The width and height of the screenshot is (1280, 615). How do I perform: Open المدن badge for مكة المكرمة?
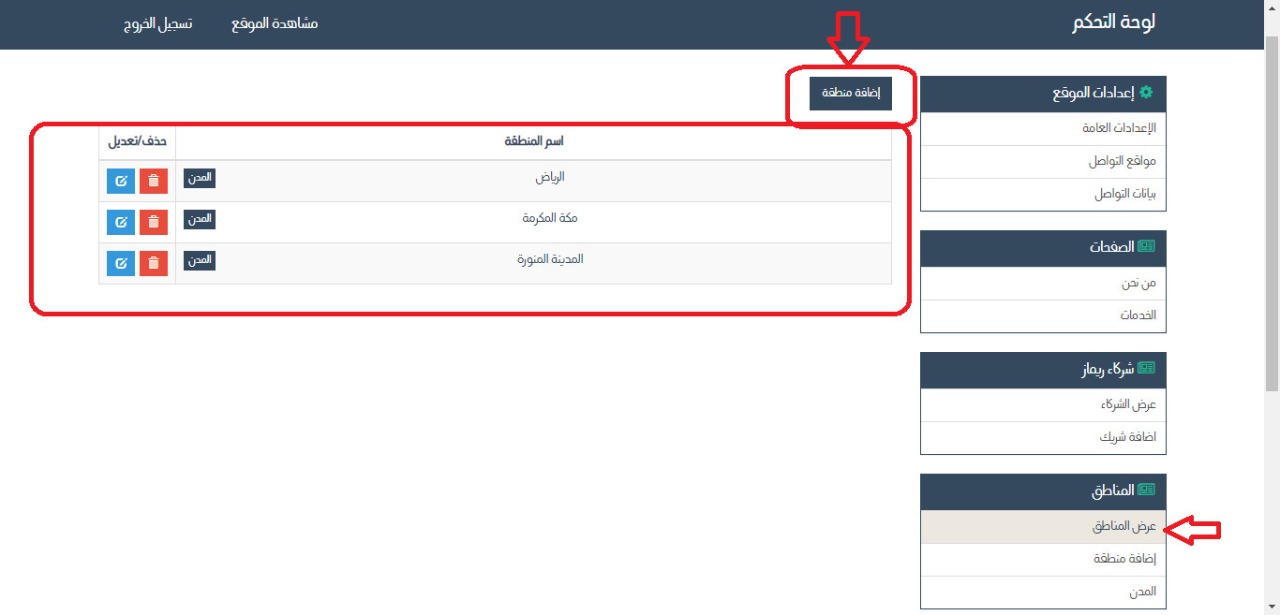click(200, 219)
